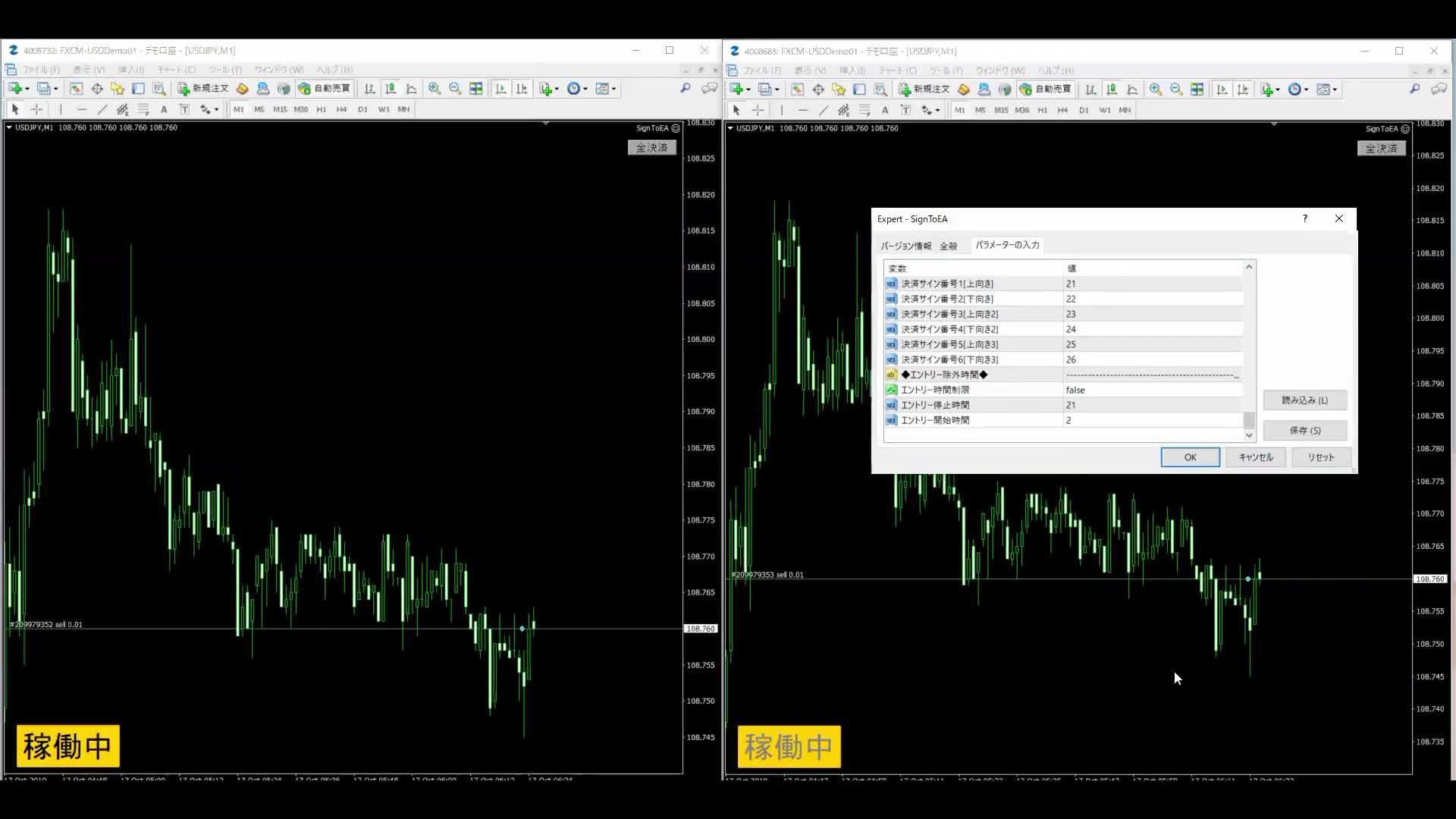Zoom in chart in left window toolbar

click(435, 89)
